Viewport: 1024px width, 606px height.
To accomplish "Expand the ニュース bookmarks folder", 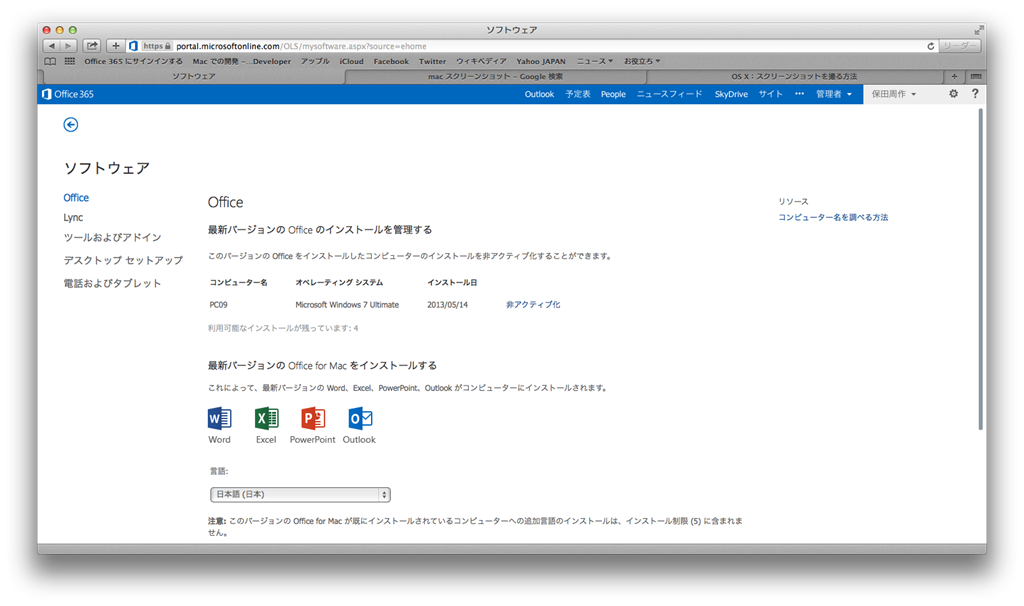I will click(x=594, y=61).
